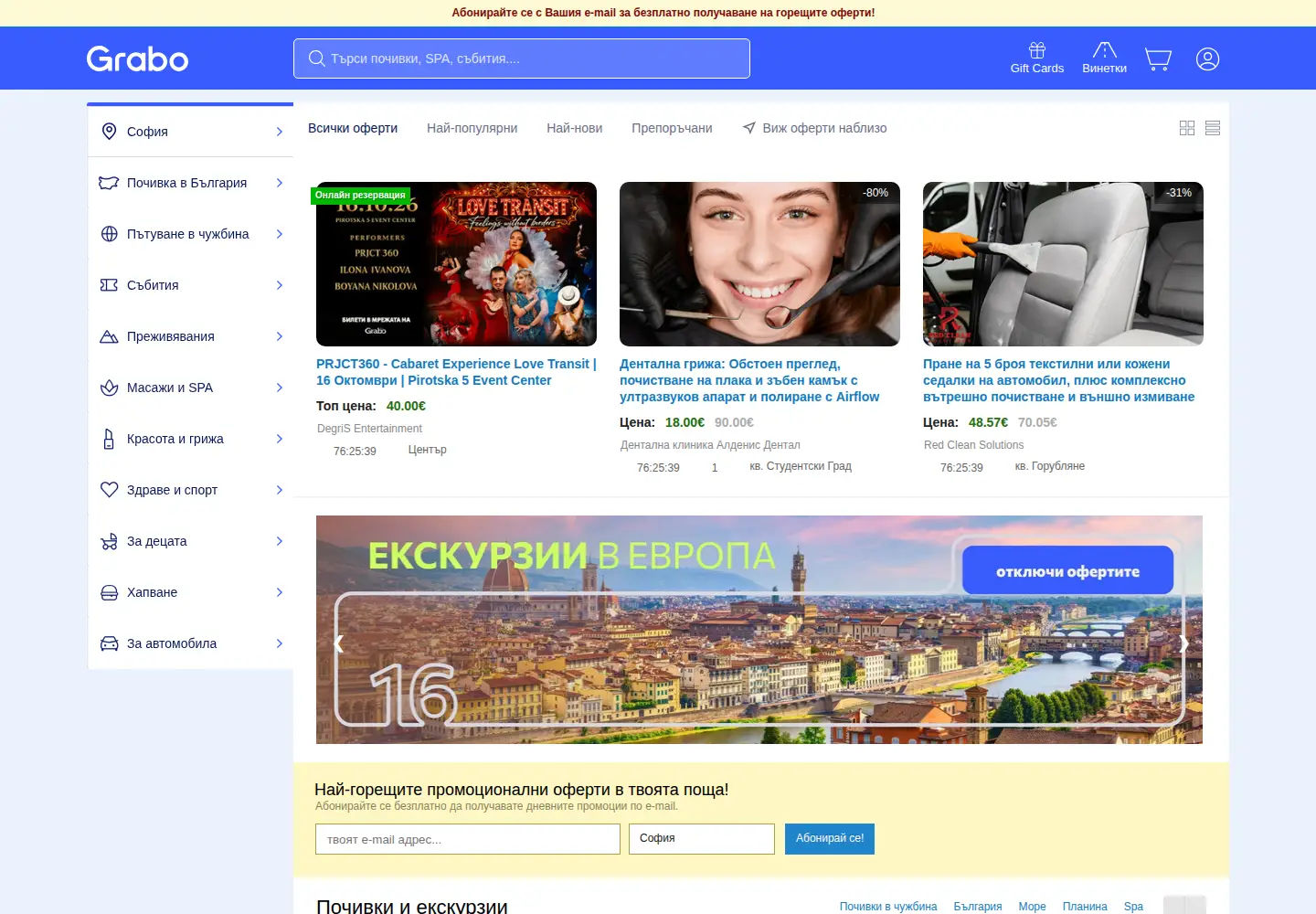Click the lotus icon for Масажи и SPA
This screenshot has width=1316, height=914.
click(109, 388)
